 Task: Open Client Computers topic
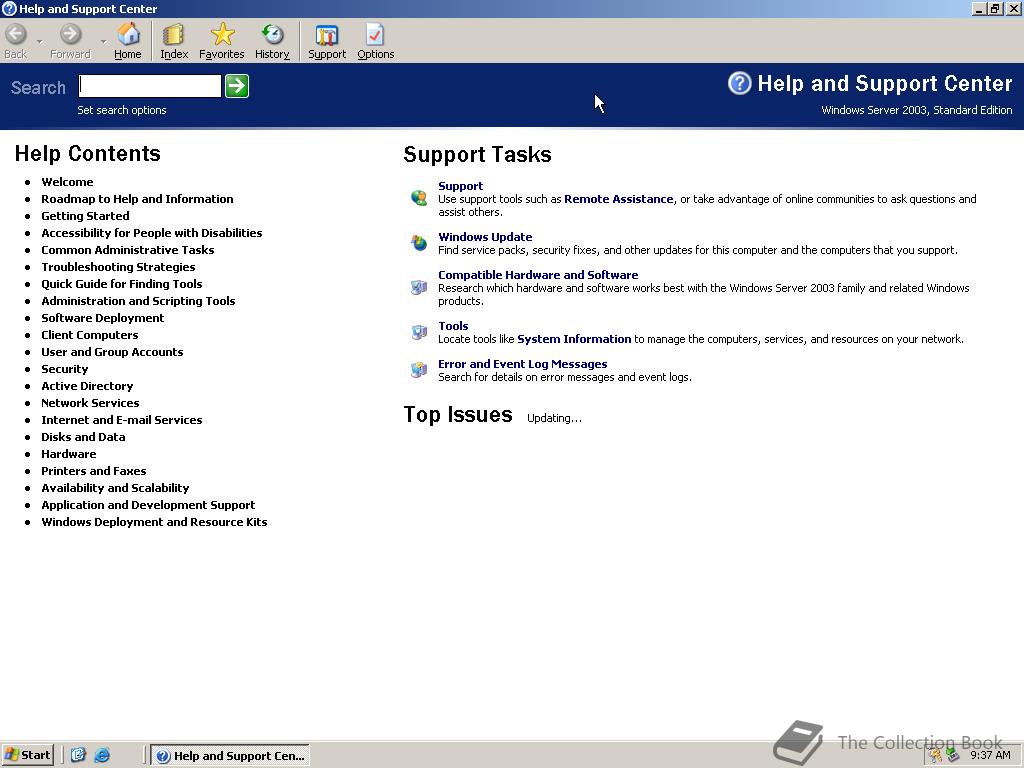[x=89, y=334]
